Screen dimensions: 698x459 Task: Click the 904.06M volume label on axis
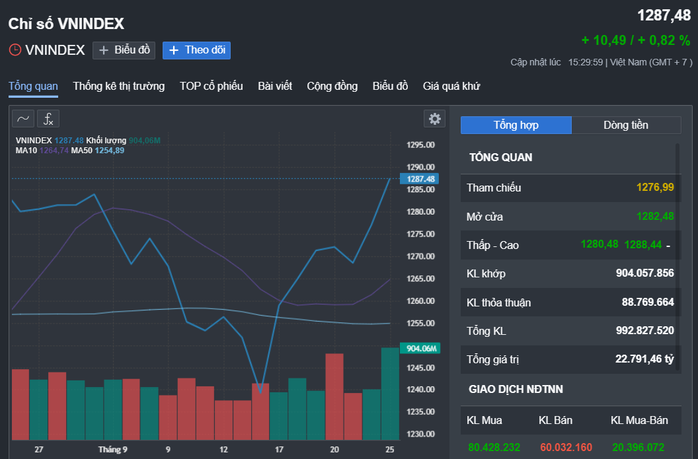420,348
